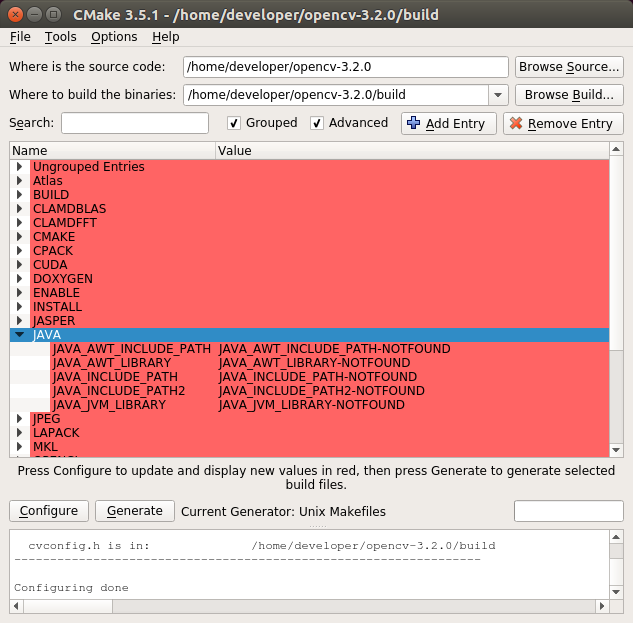Expand the ENABLE group
The height and width of the screenshot is (623, 633).
19,292
